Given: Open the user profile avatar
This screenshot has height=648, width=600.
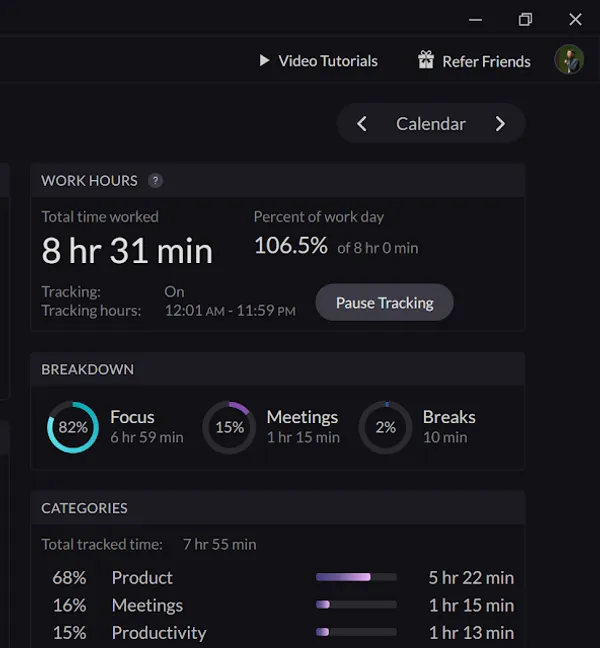Looking at the screenshot, I should pyautogui.click(x=569, y=60).
